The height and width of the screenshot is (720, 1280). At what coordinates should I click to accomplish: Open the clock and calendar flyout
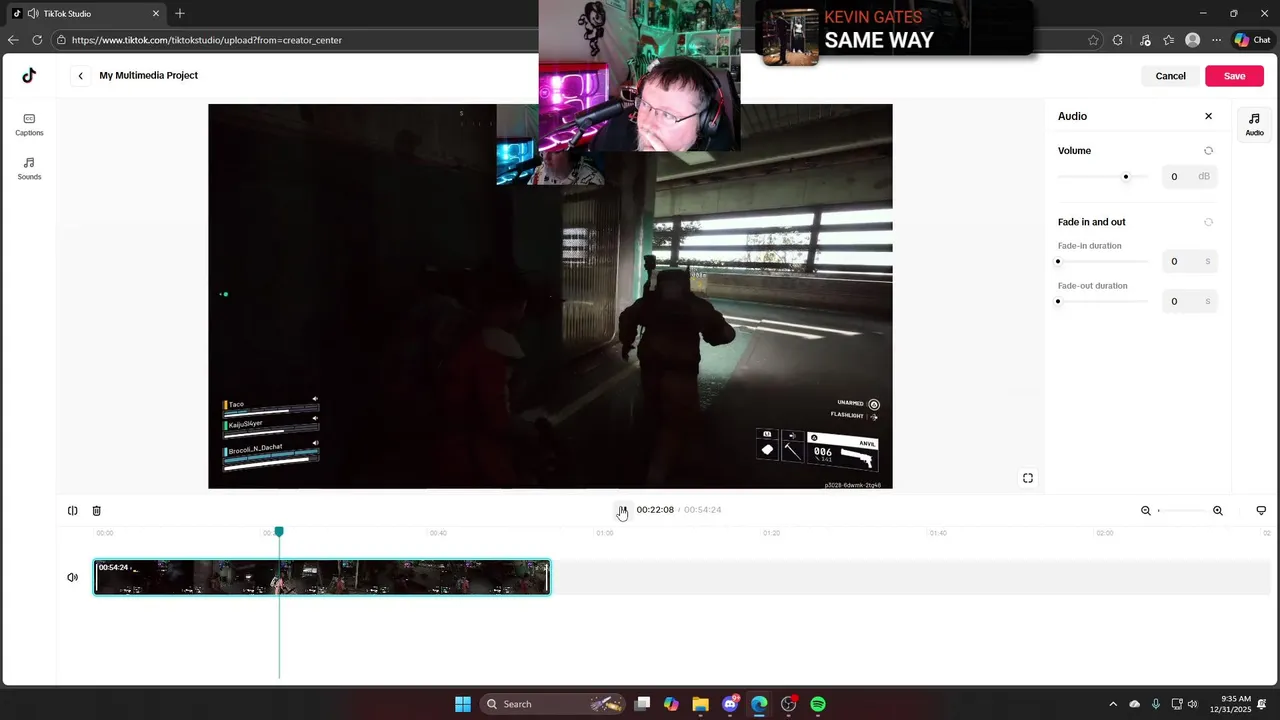(x=1229, y=704)
